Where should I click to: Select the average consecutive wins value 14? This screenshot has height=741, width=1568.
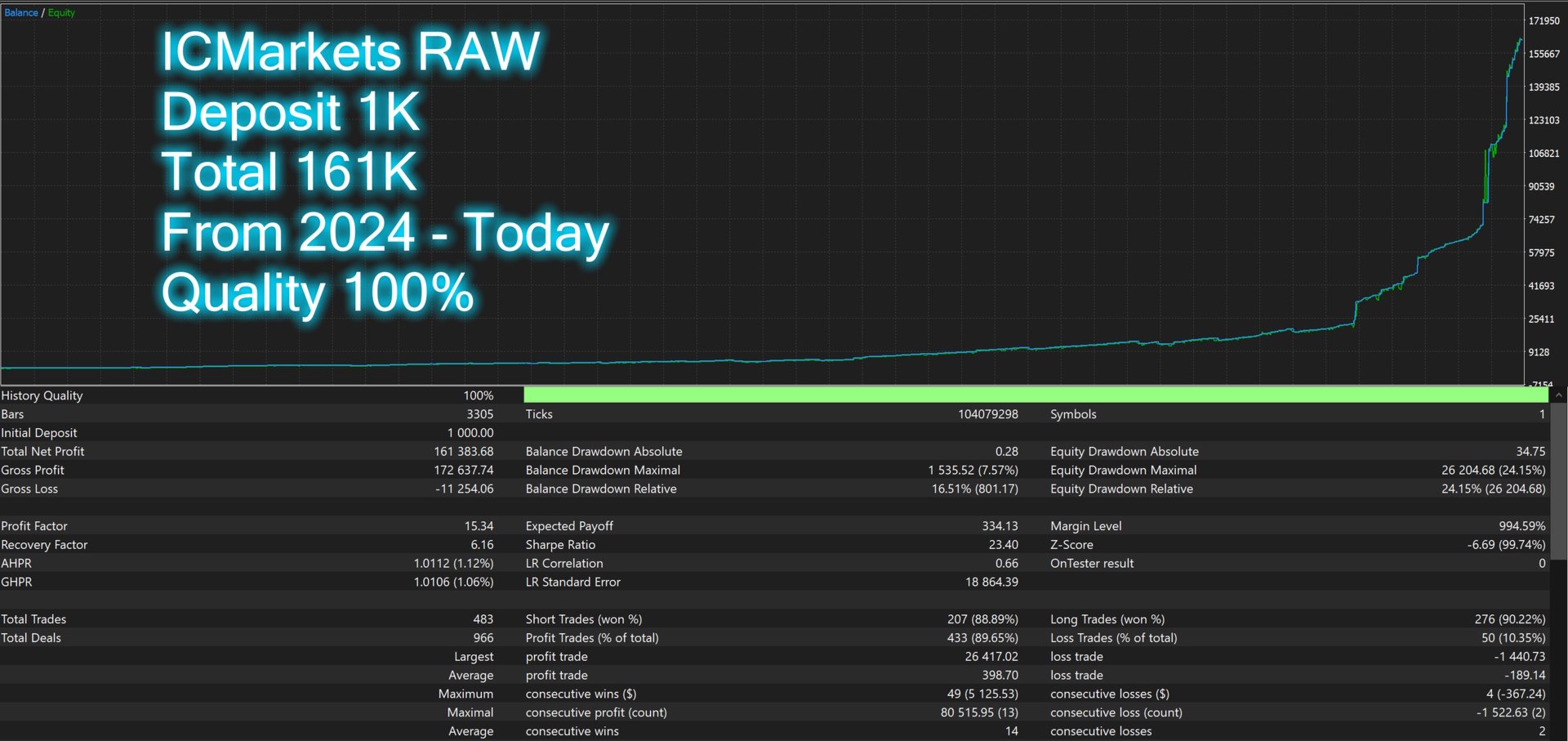tap(1012, 732)
